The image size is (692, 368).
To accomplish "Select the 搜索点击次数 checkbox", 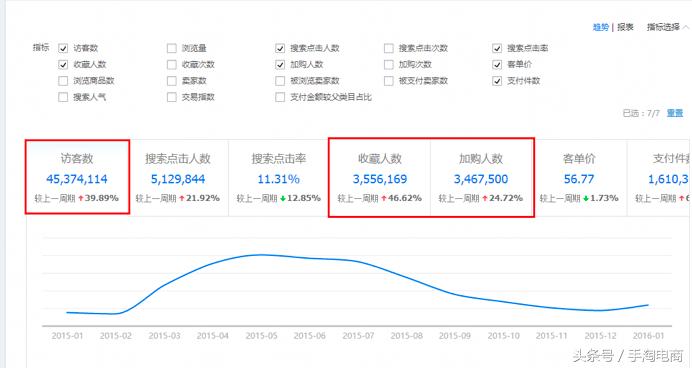I will (388, 48).
